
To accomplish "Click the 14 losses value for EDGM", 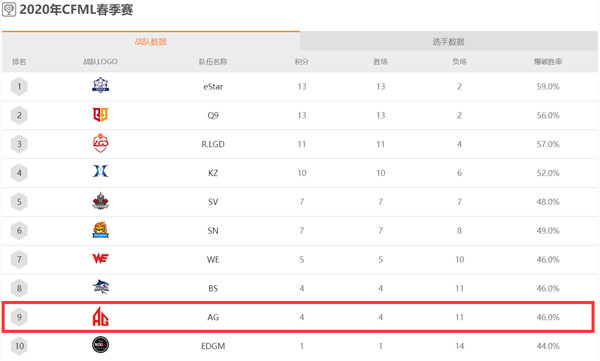I will 460,346.
